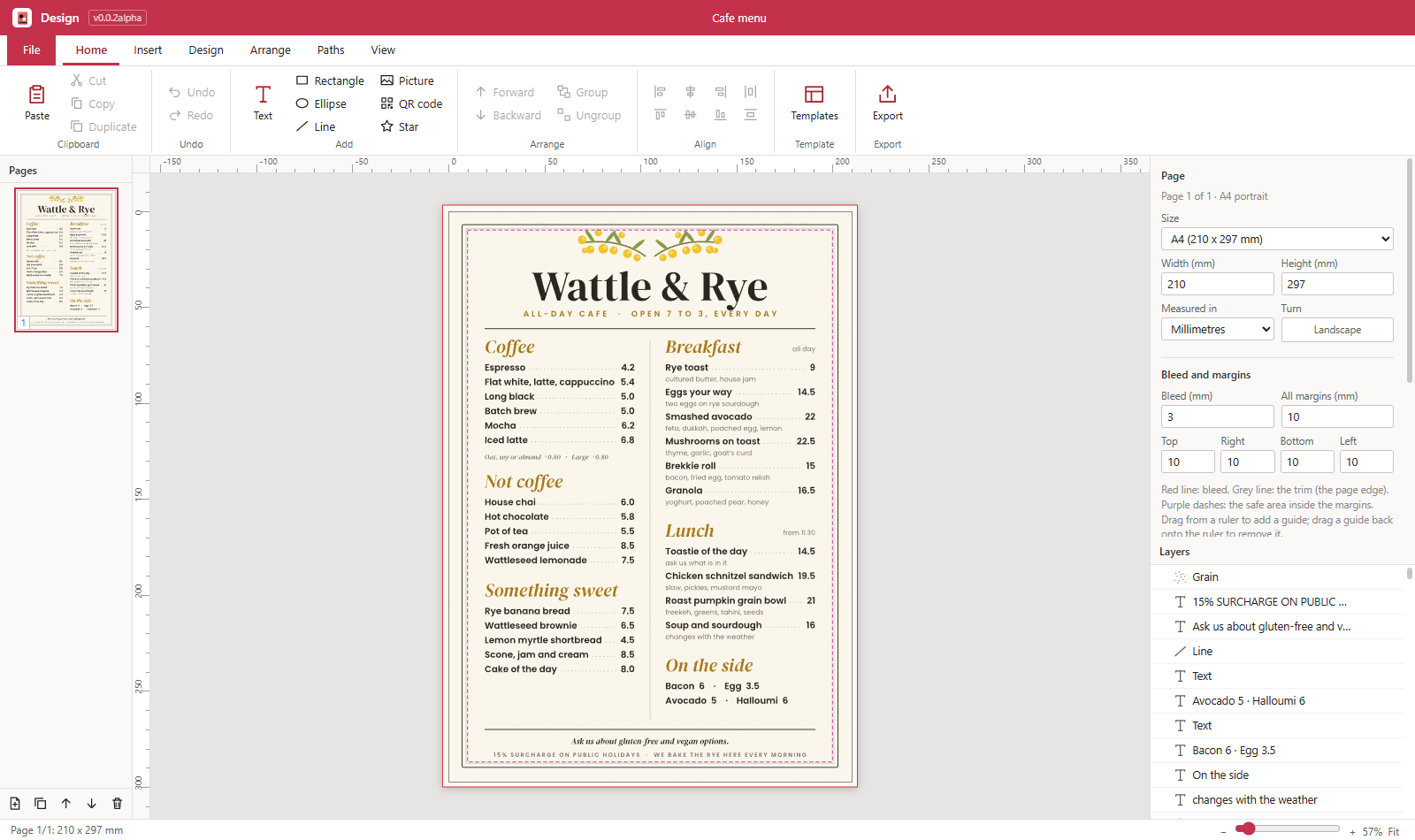Click the align horizontal centers icon
Viewport: 1415px width, 840px height.
coord(690,92)
